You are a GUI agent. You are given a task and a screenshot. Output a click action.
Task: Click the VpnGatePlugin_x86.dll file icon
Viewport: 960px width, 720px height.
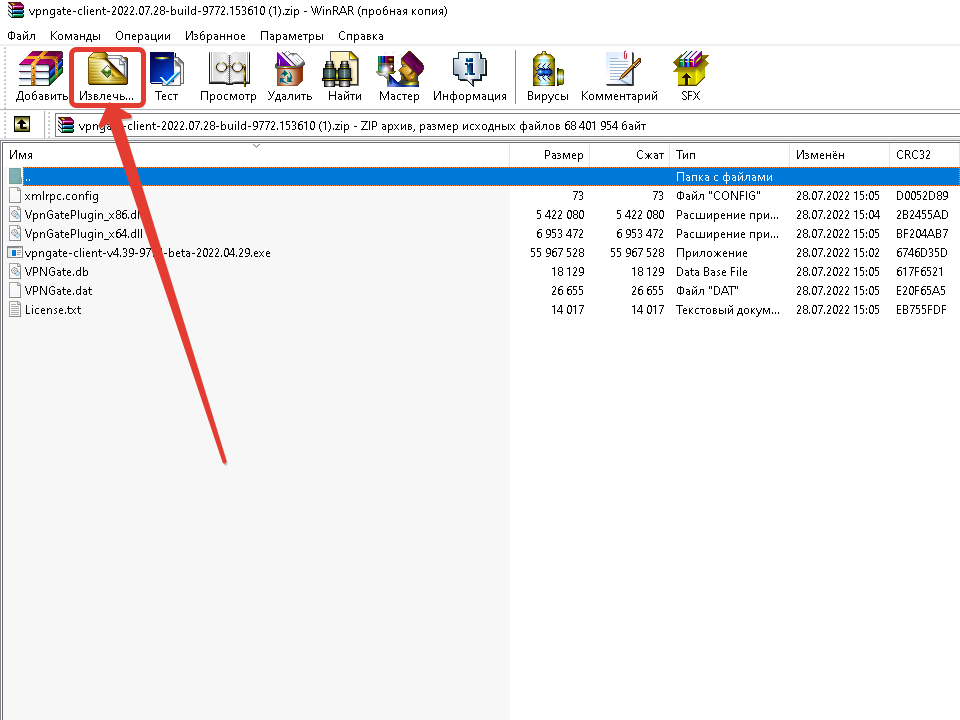[15, 214]
